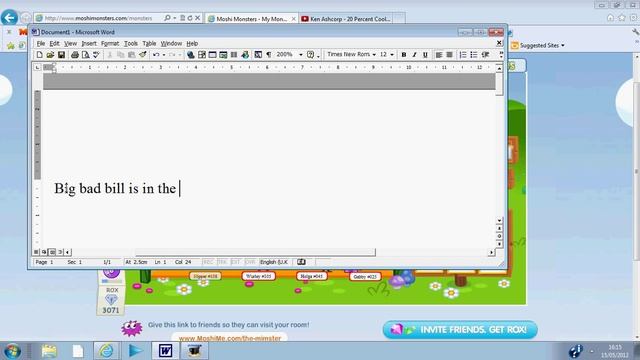Open Windows Media Player from taskbar

coord(135,351)
